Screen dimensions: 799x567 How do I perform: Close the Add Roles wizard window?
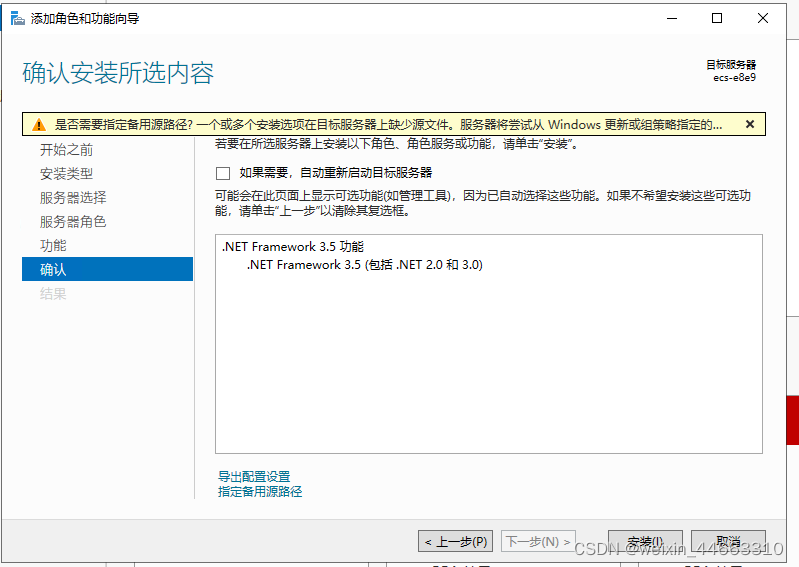763,18
